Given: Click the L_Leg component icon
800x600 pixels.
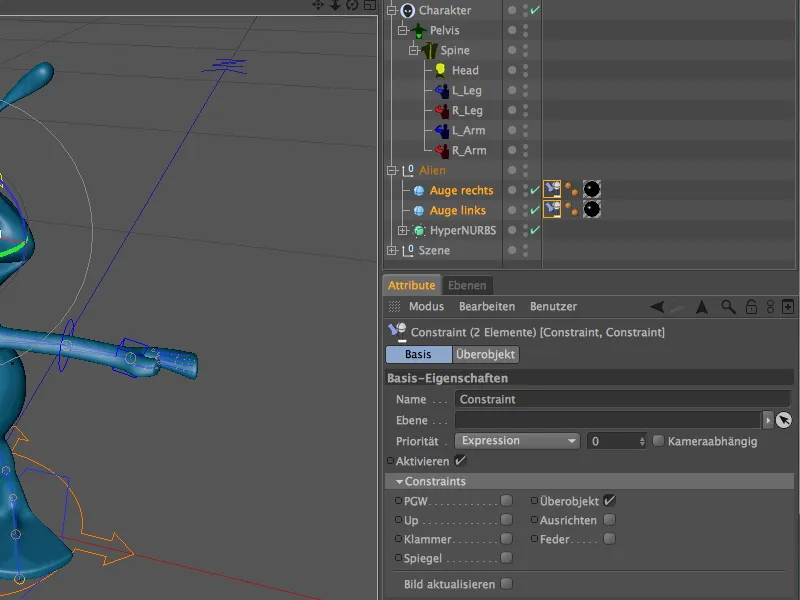Looking at the screenshot, I should pyautogui.click(x=441, y=91).
